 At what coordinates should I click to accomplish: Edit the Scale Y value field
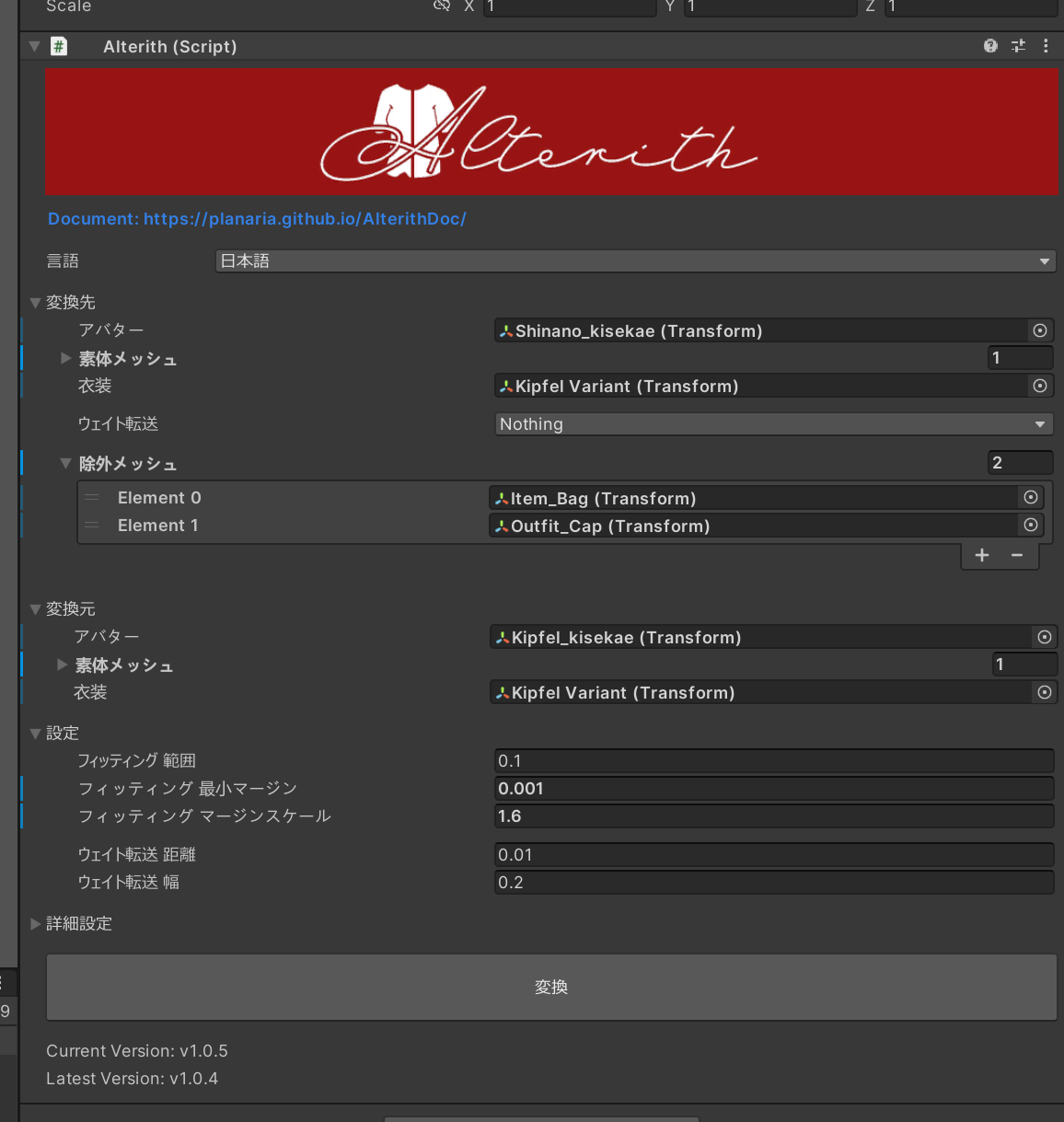(770, 6)
